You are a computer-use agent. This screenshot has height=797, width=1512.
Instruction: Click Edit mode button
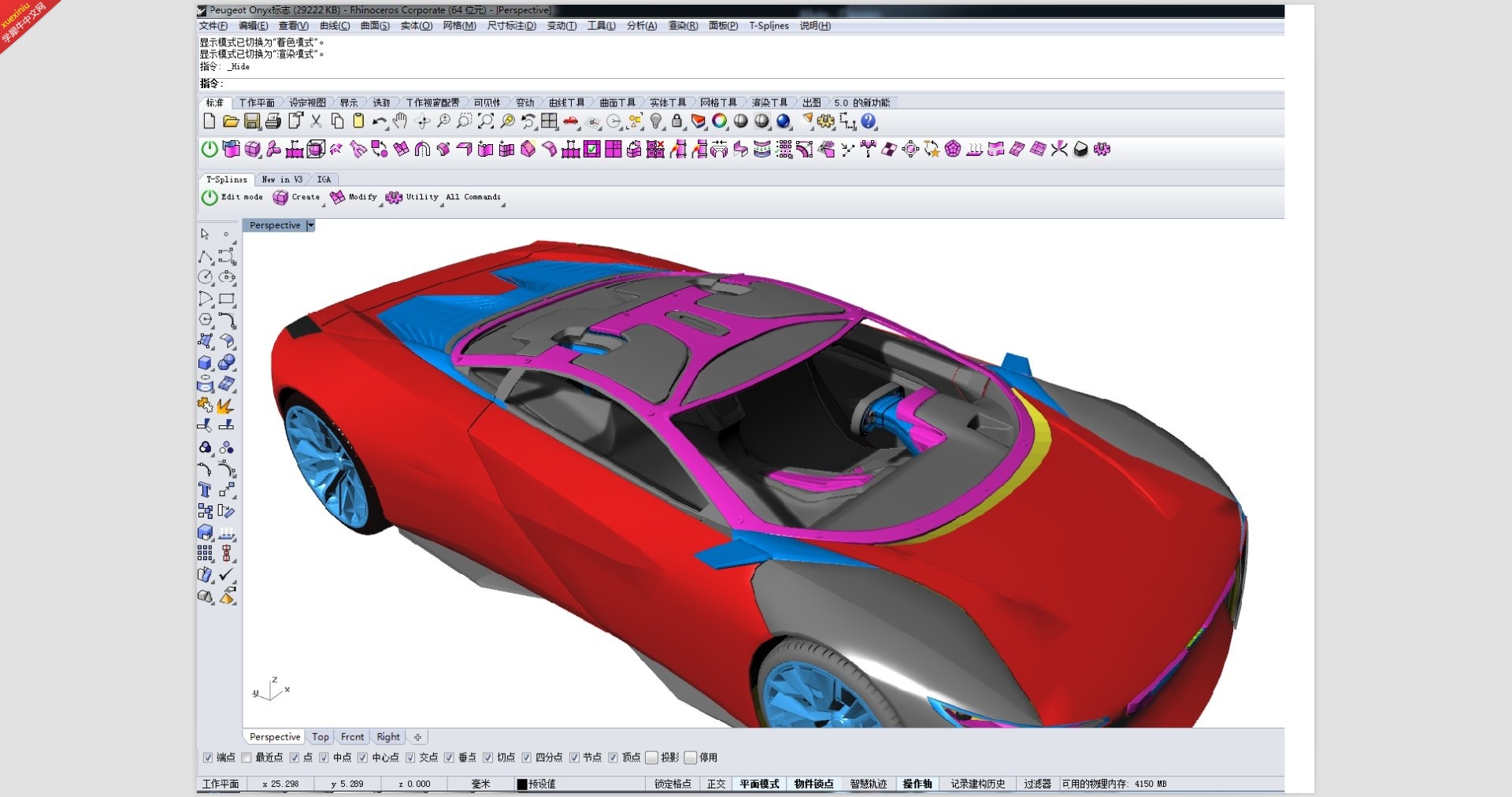click(232, 197)
